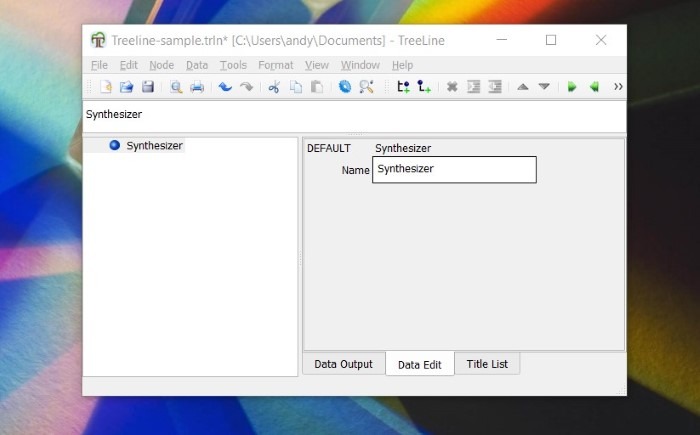
Task: Click the green Next Selection arrow icon
Action: (572, 87)
